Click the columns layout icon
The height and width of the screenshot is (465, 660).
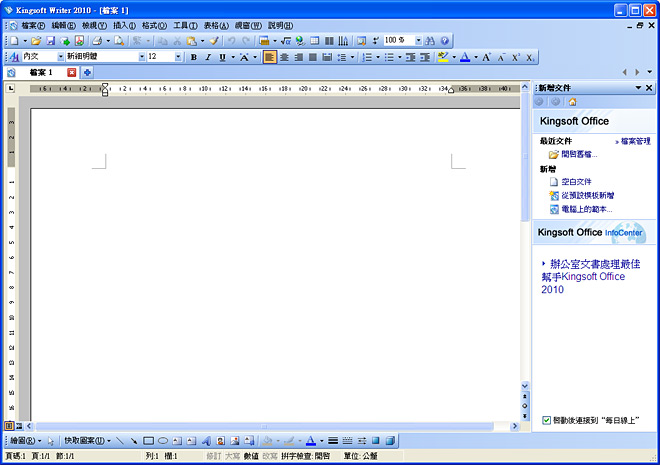(x=329, y=41)
